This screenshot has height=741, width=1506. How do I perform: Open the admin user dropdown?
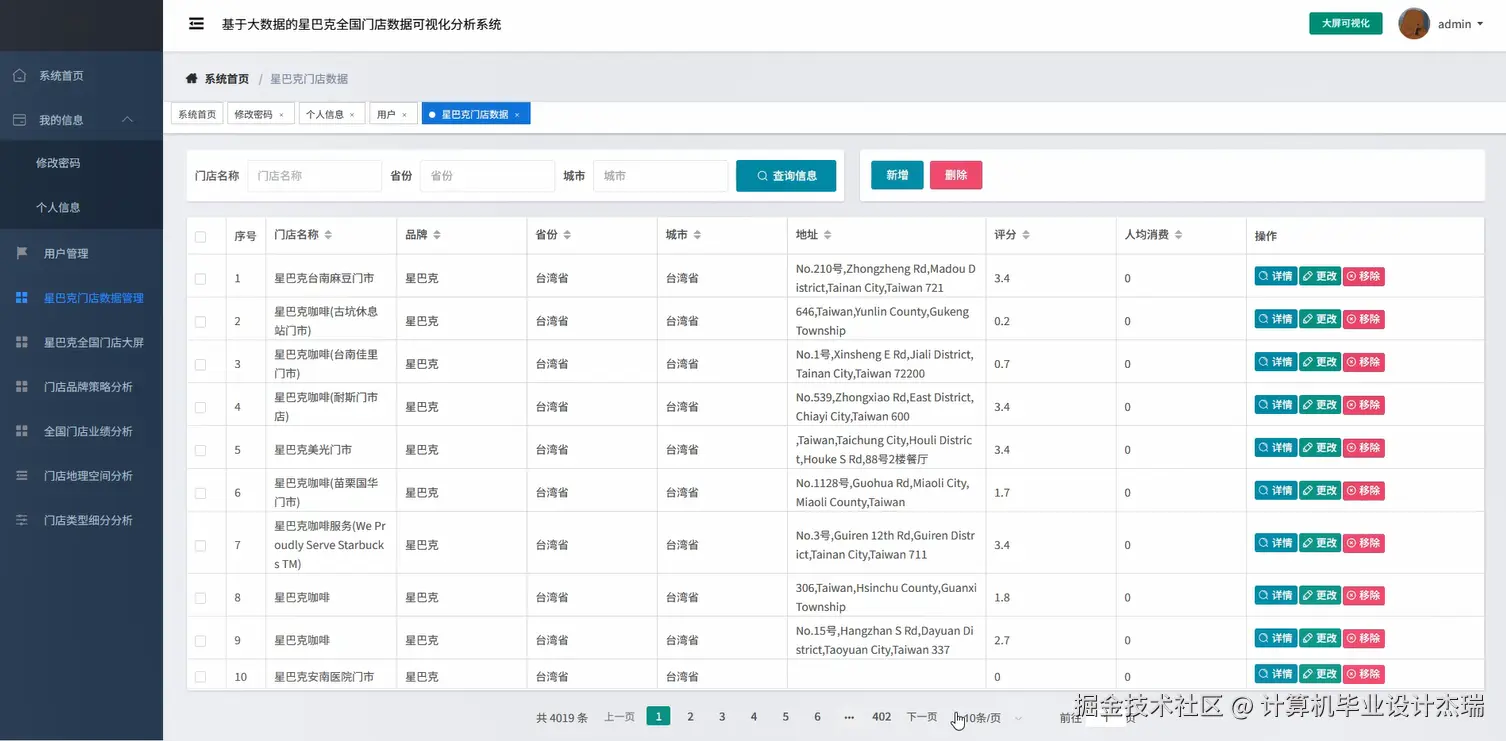point(1460,24)
